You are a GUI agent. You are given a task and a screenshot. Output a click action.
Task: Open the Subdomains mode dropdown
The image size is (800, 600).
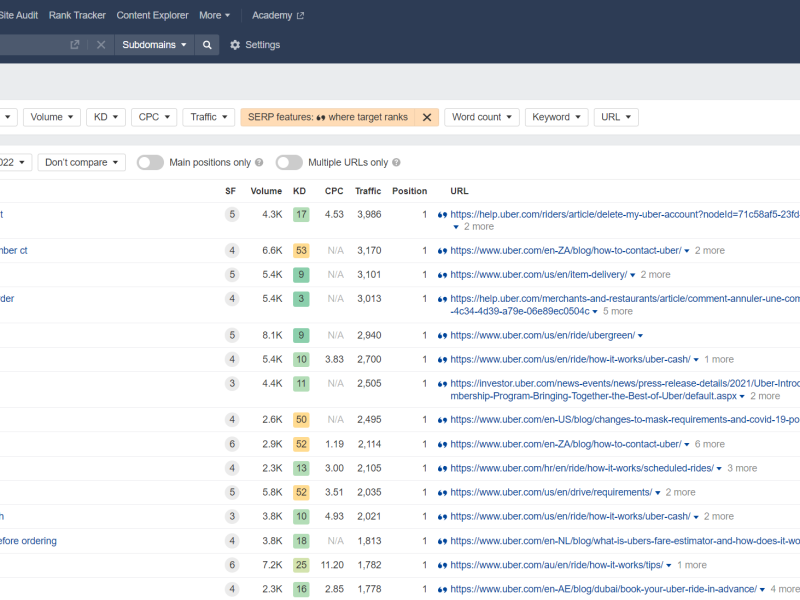[x=154, y=45]
